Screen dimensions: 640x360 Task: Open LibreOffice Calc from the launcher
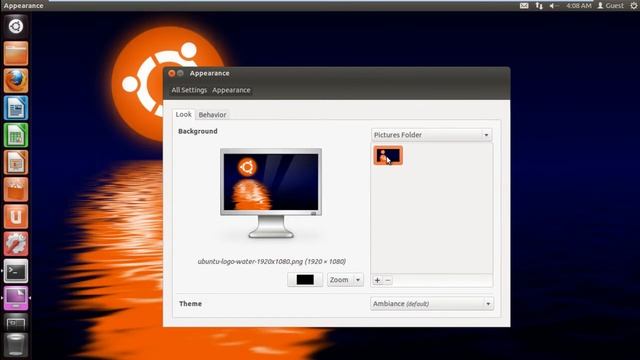click(16, 135)
